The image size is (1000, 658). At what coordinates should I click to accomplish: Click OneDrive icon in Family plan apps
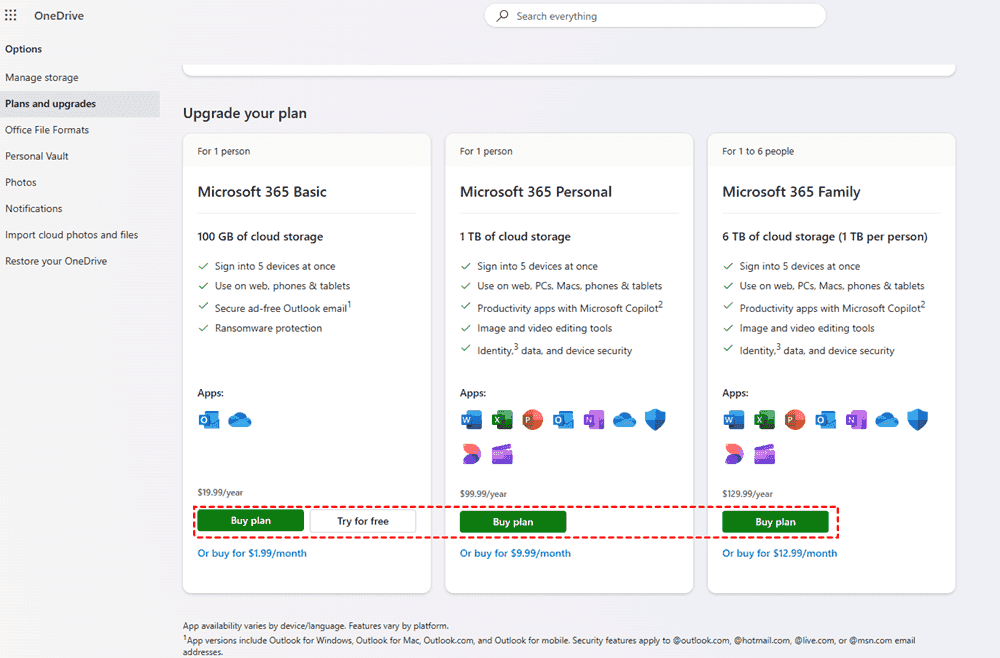886,420
